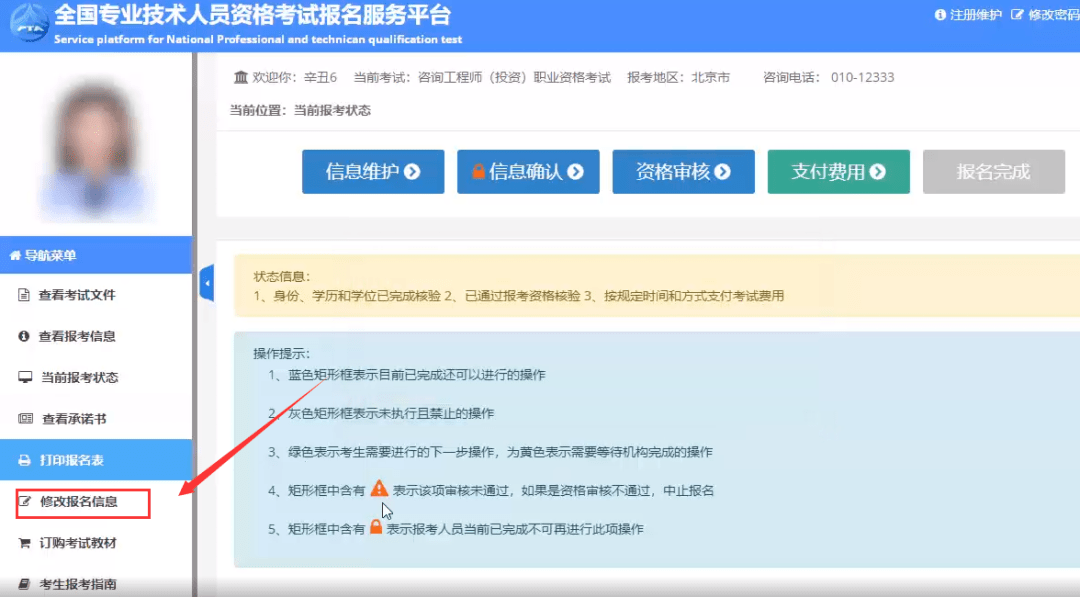Click the green 支付费用 button
This screenshot has height=597, width=1080.
click(838, 171)
